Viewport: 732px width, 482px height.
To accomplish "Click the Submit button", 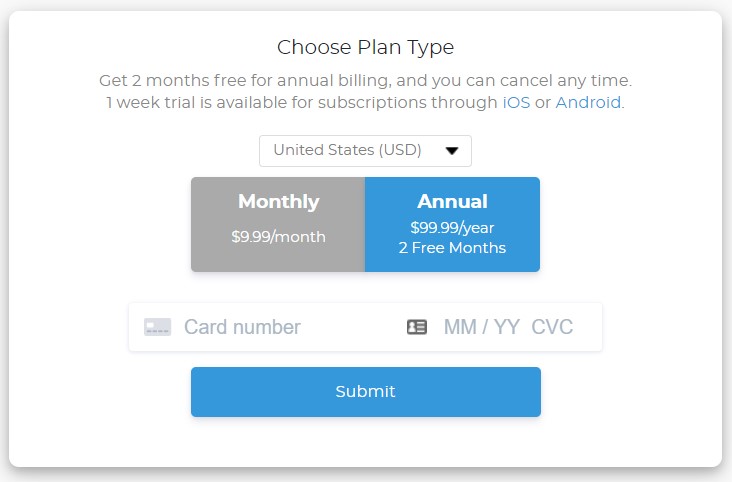I will pos(366,392).
